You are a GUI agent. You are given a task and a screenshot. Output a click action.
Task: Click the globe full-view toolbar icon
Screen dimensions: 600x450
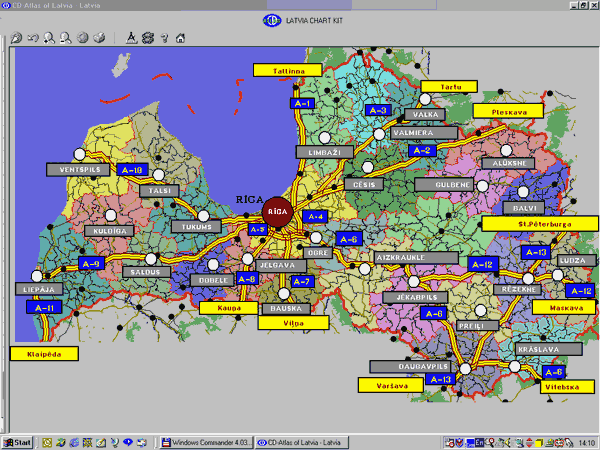83,38
